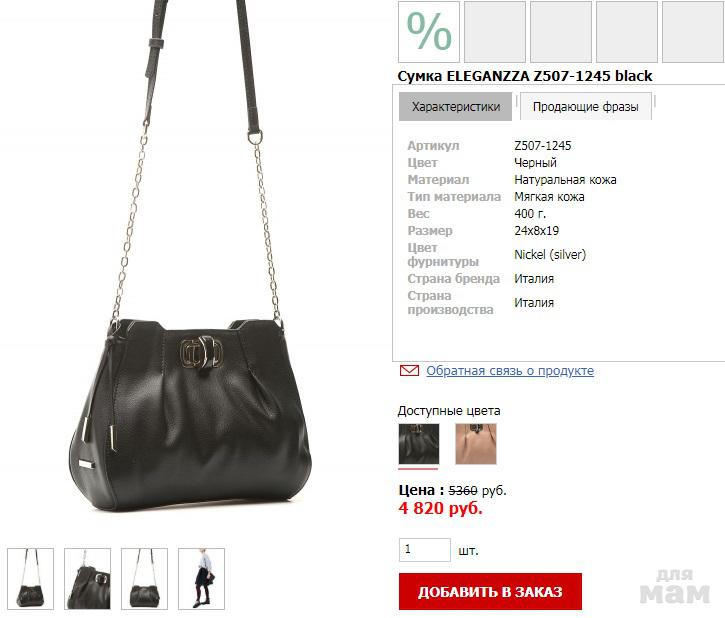Click the third empty gray badge placeholder
The height and width of the screenshot is (618, 725).
click(x=627, y=31)
